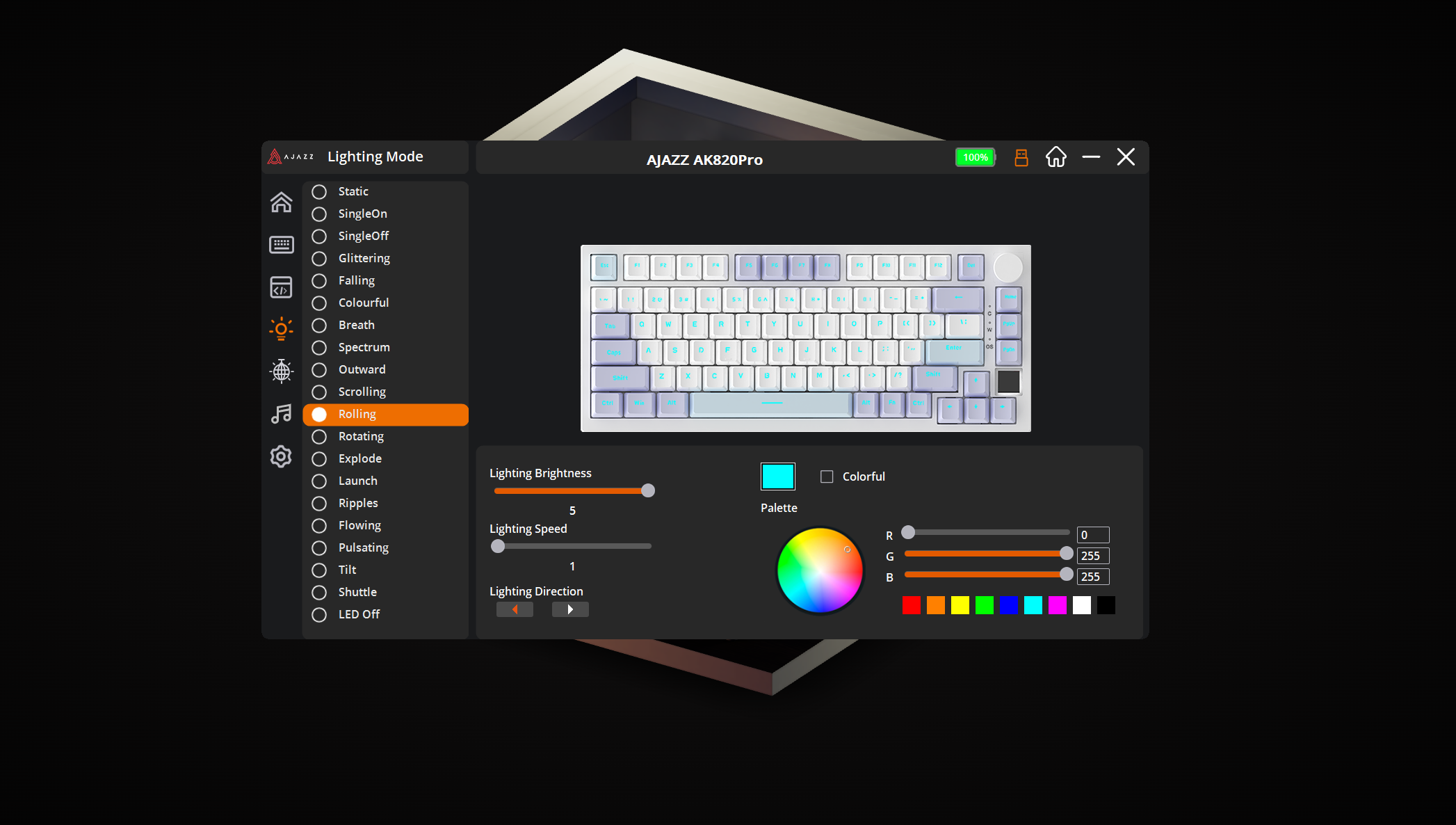This screenshot has height=825, width=1456.
Task: Click the B value input field
Action: [1093, 577]
